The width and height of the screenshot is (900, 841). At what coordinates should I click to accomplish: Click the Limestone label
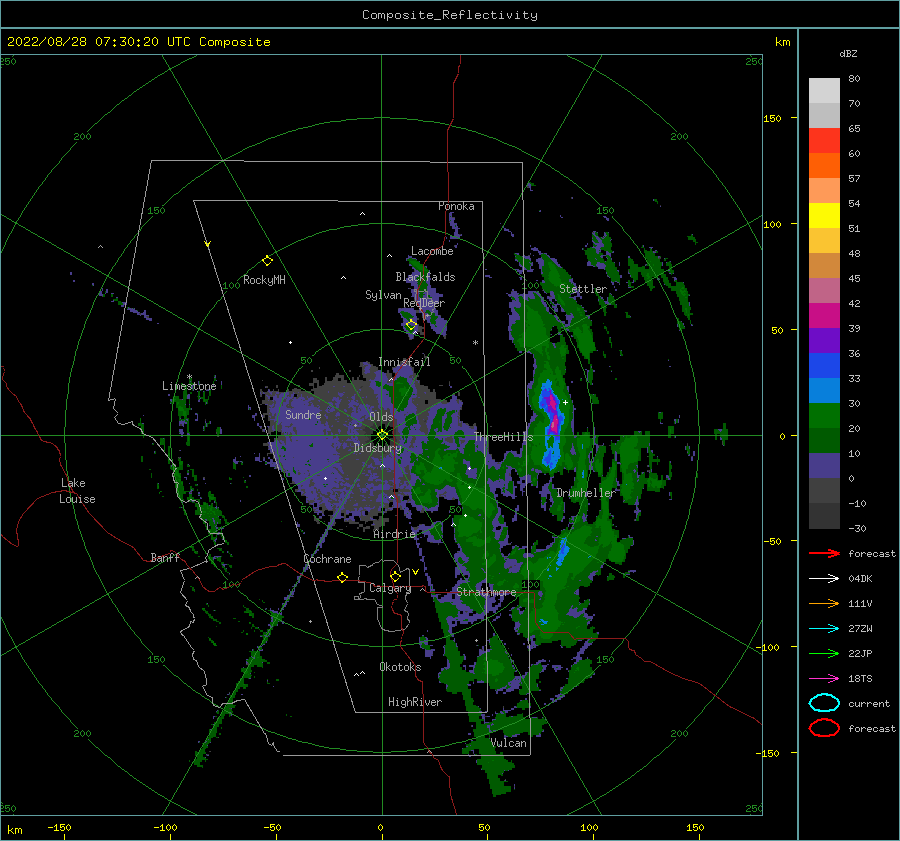click(189, 386)
